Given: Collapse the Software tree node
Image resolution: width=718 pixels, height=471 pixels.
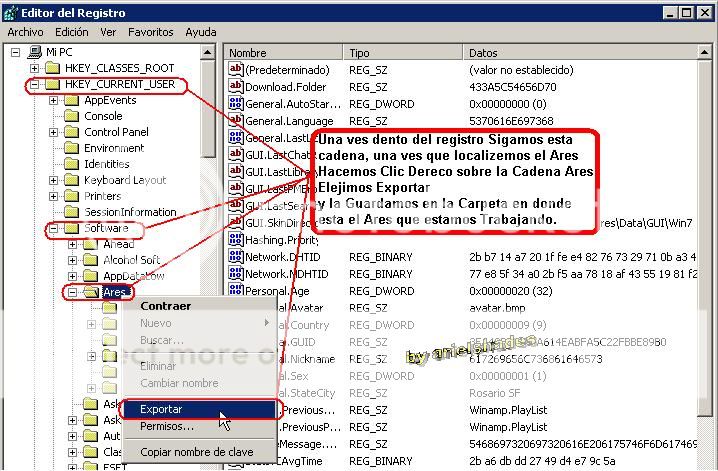Looking at the screenshot, I should tap(54, 229).
